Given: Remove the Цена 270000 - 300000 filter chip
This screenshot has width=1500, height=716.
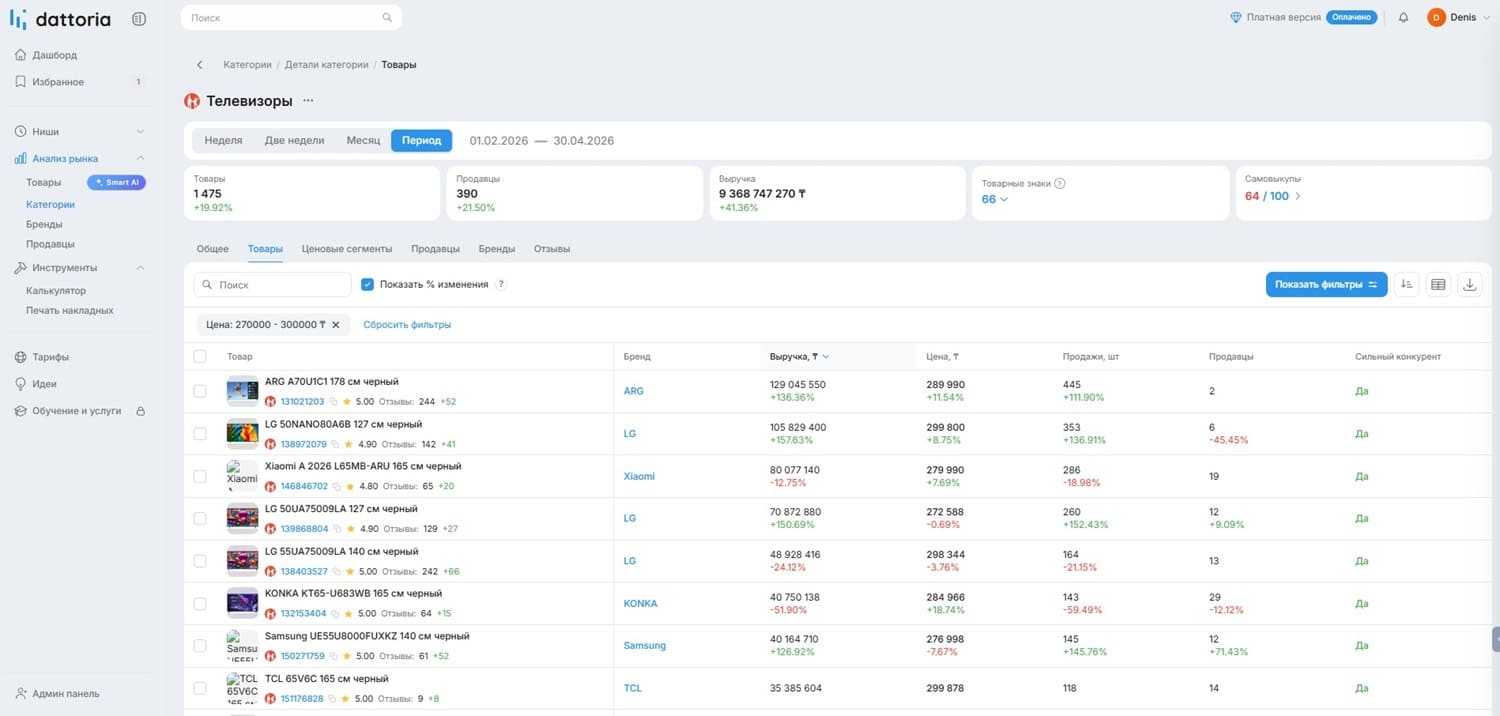Looking at the screenshot, I should coord(336,325).
